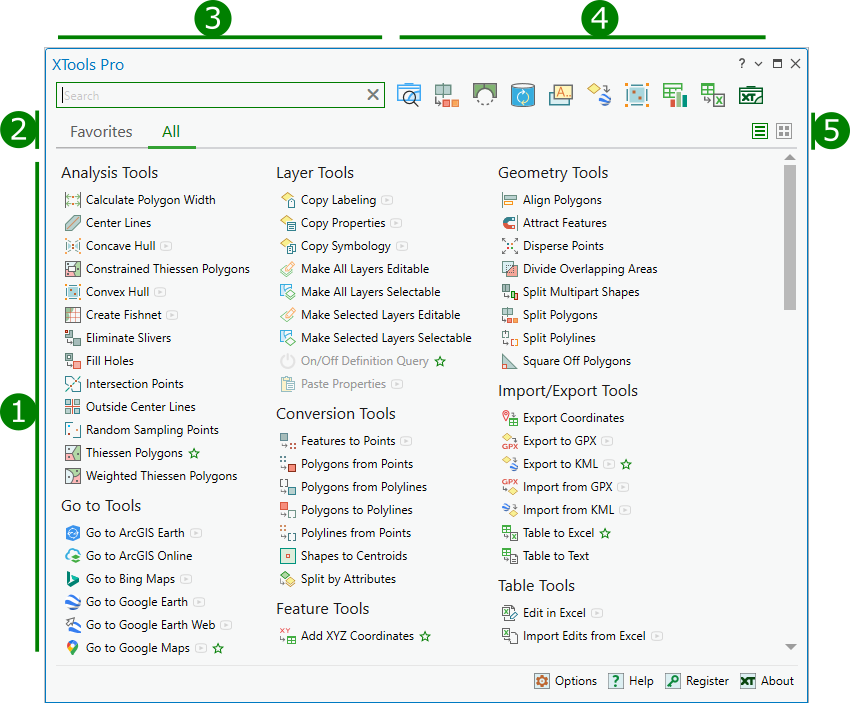850x703 pixels.
Task: Click the Edit in Excel tool icon
Action: (510, 613)
